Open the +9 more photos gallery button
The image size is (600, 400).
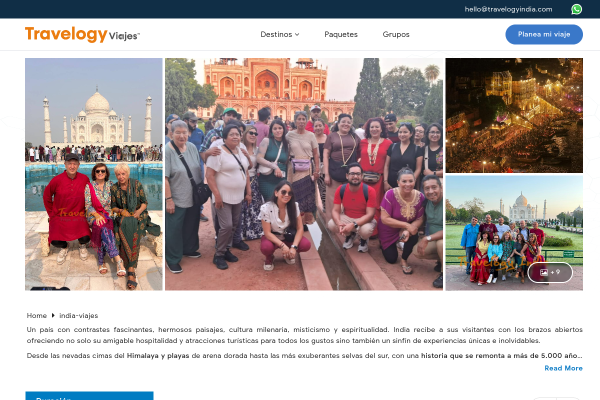tap(550, 272)
